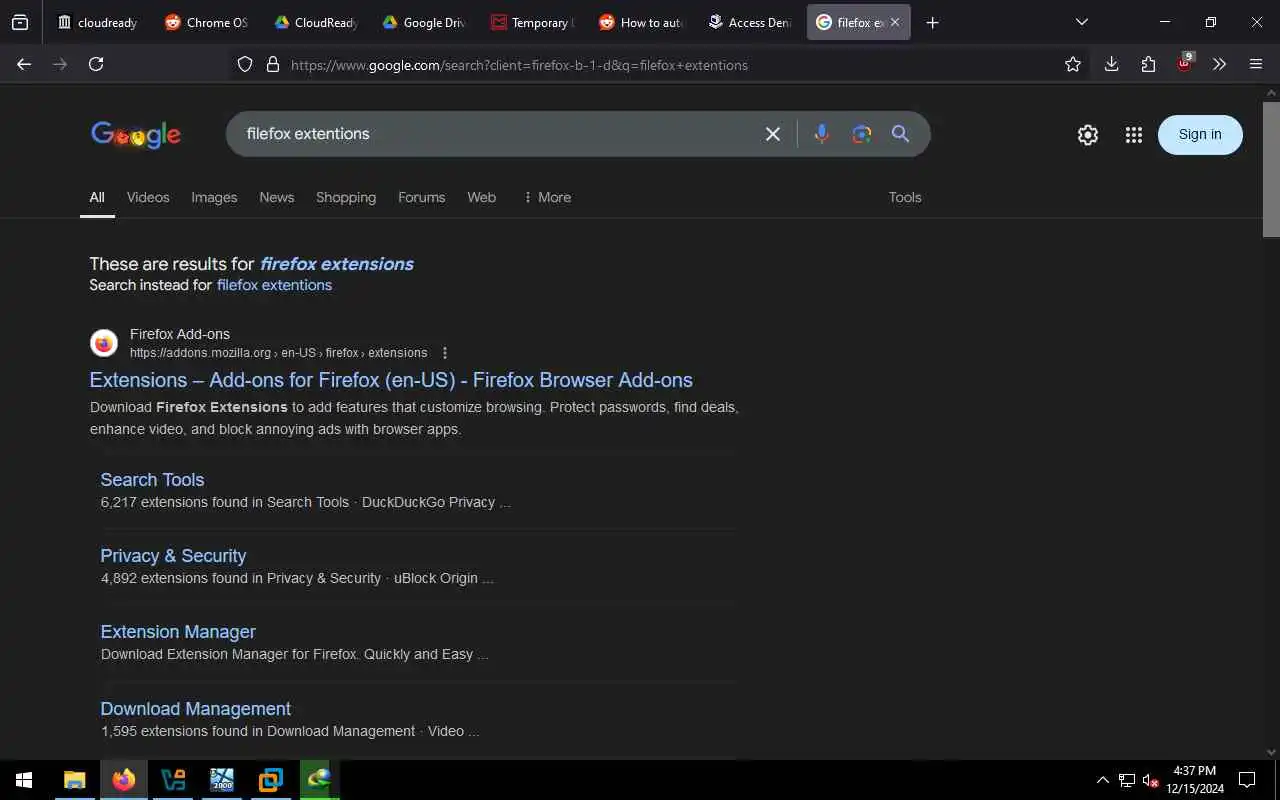
Task: Click the tracking protection shield icon
Action: (x=245, y=65)
